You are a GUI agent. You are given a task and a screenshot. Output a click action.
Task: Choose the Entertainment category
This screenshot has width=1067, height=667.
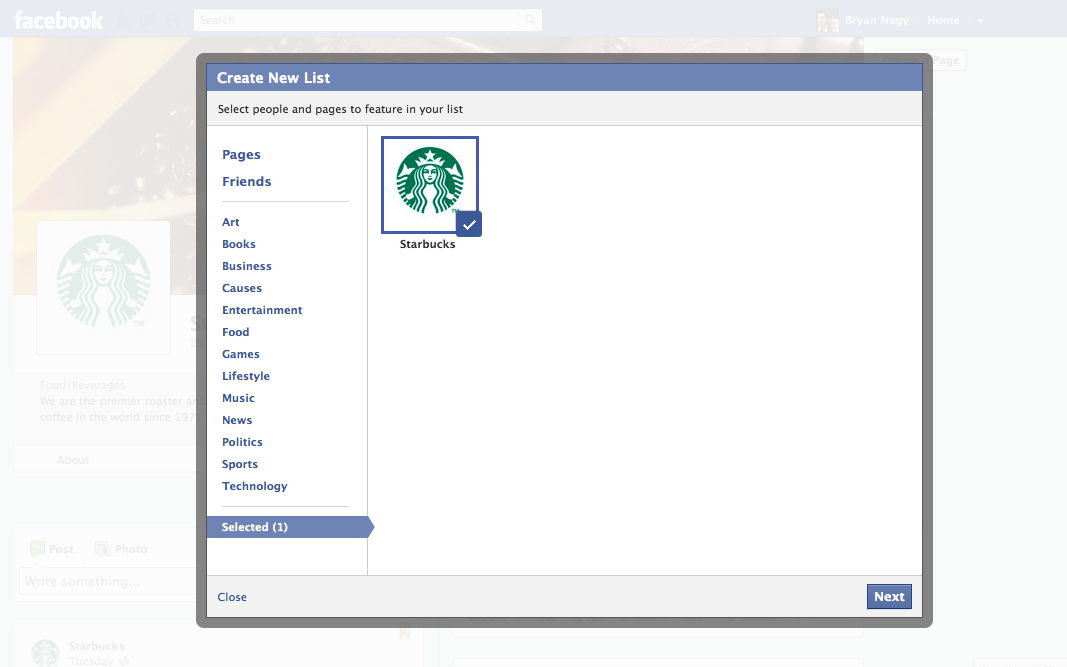262,310
